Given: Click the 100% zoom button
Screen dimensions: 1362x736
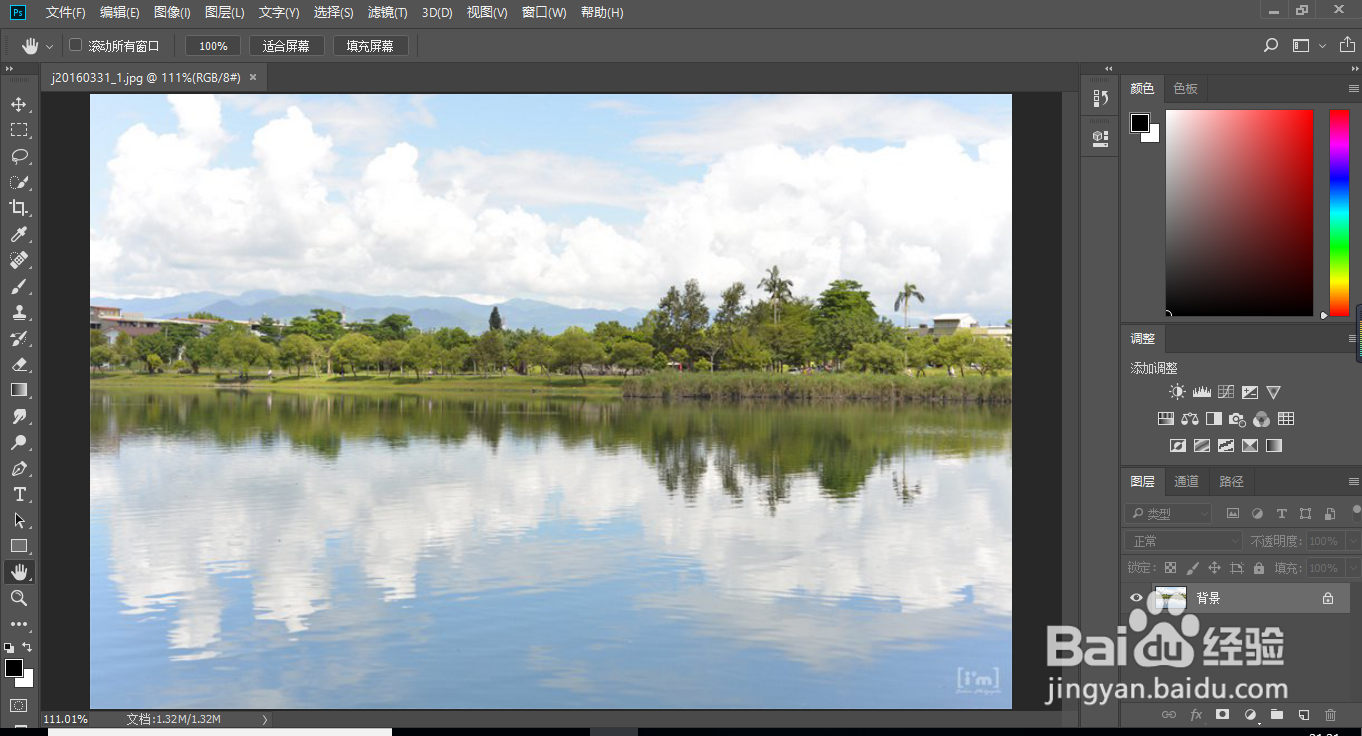Looking at the screenshot, I should pyautogui.click(x=213, y=46).
